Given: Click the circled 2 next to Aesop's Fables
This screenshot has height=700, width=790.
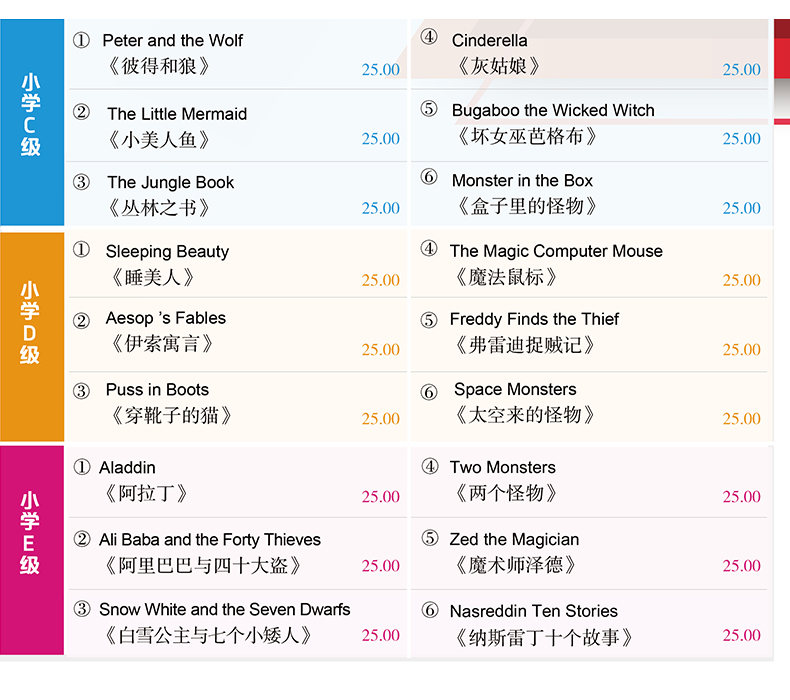Looking at the screenshot, I should coord(81,320).
